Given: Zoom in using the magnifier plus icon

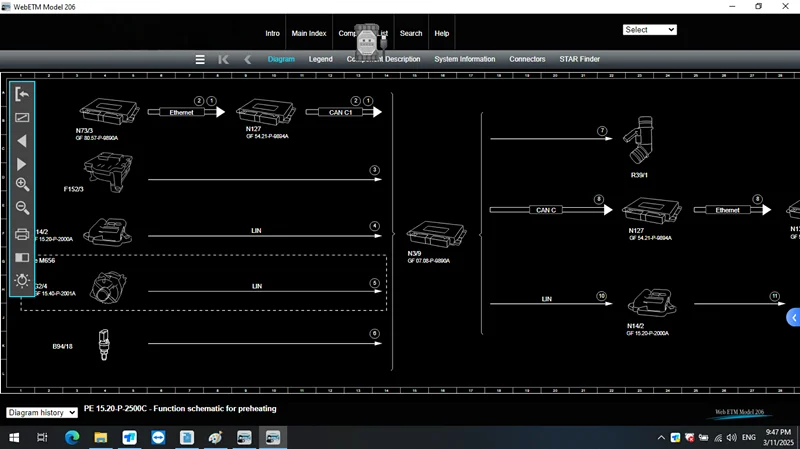Looking at the screenshot, I should (x=22, y=185).
